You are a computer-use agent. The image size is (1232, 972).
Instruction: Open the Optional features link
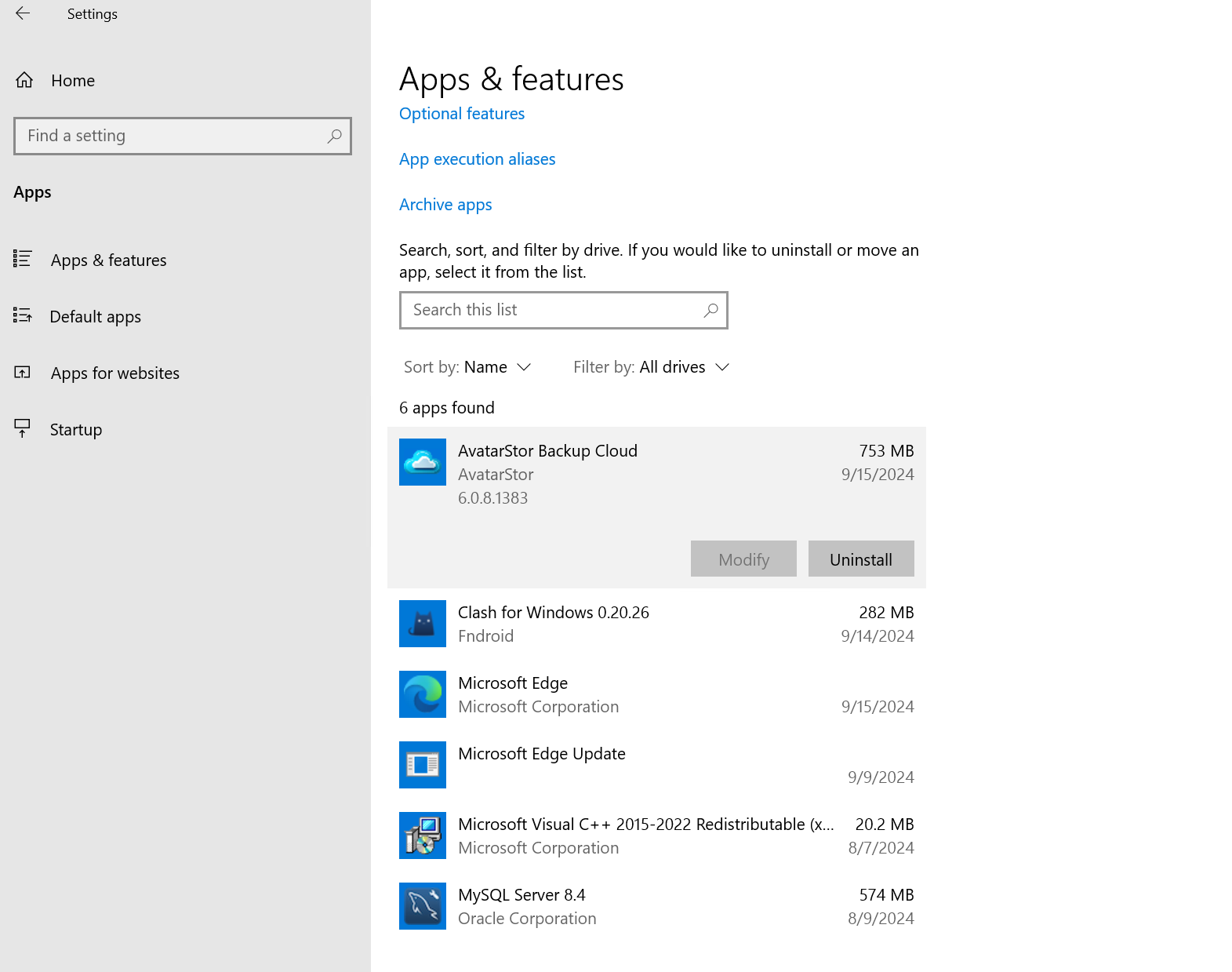[x=462, y=114]
